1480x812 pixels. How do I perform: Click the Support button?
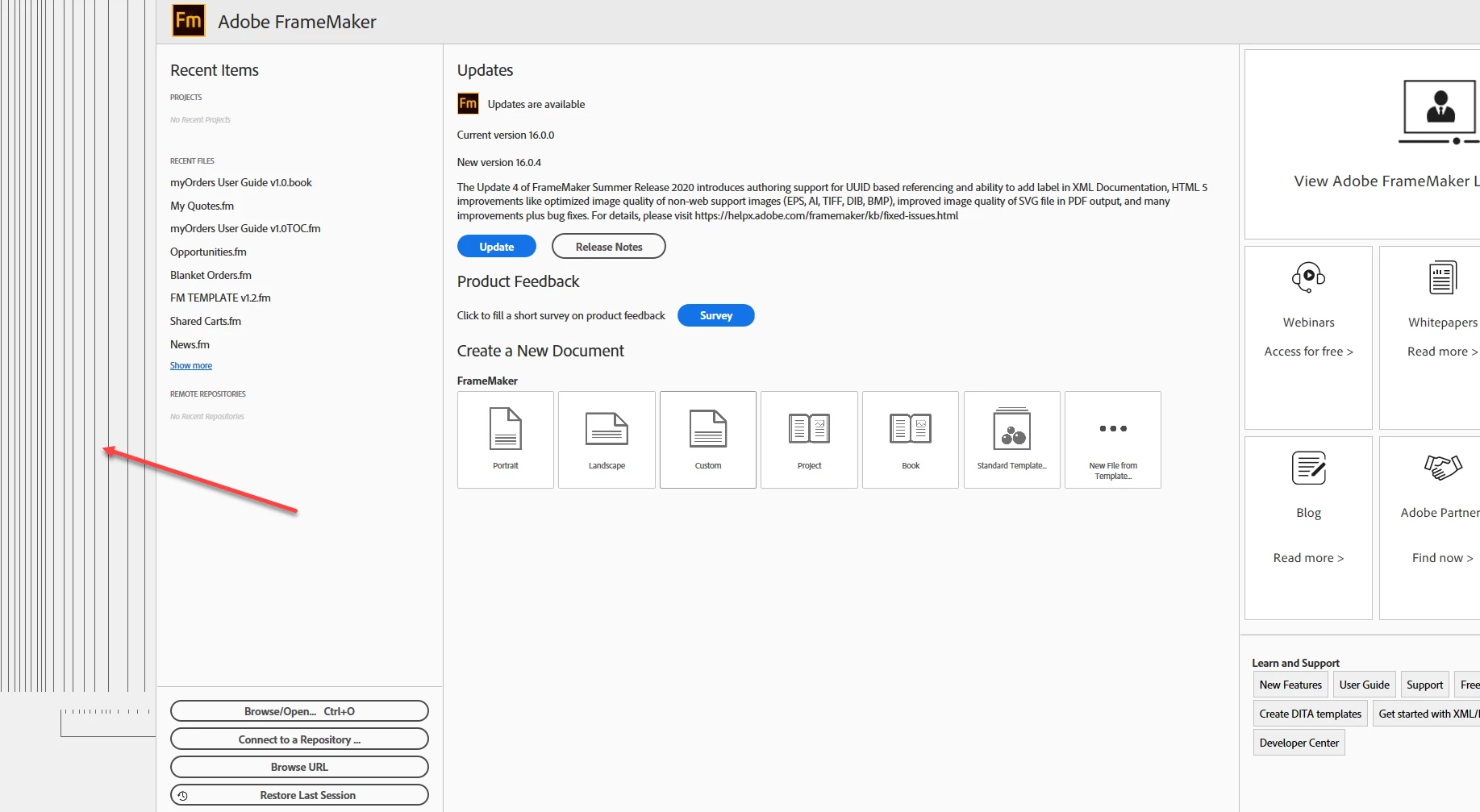coord(1424,685)
